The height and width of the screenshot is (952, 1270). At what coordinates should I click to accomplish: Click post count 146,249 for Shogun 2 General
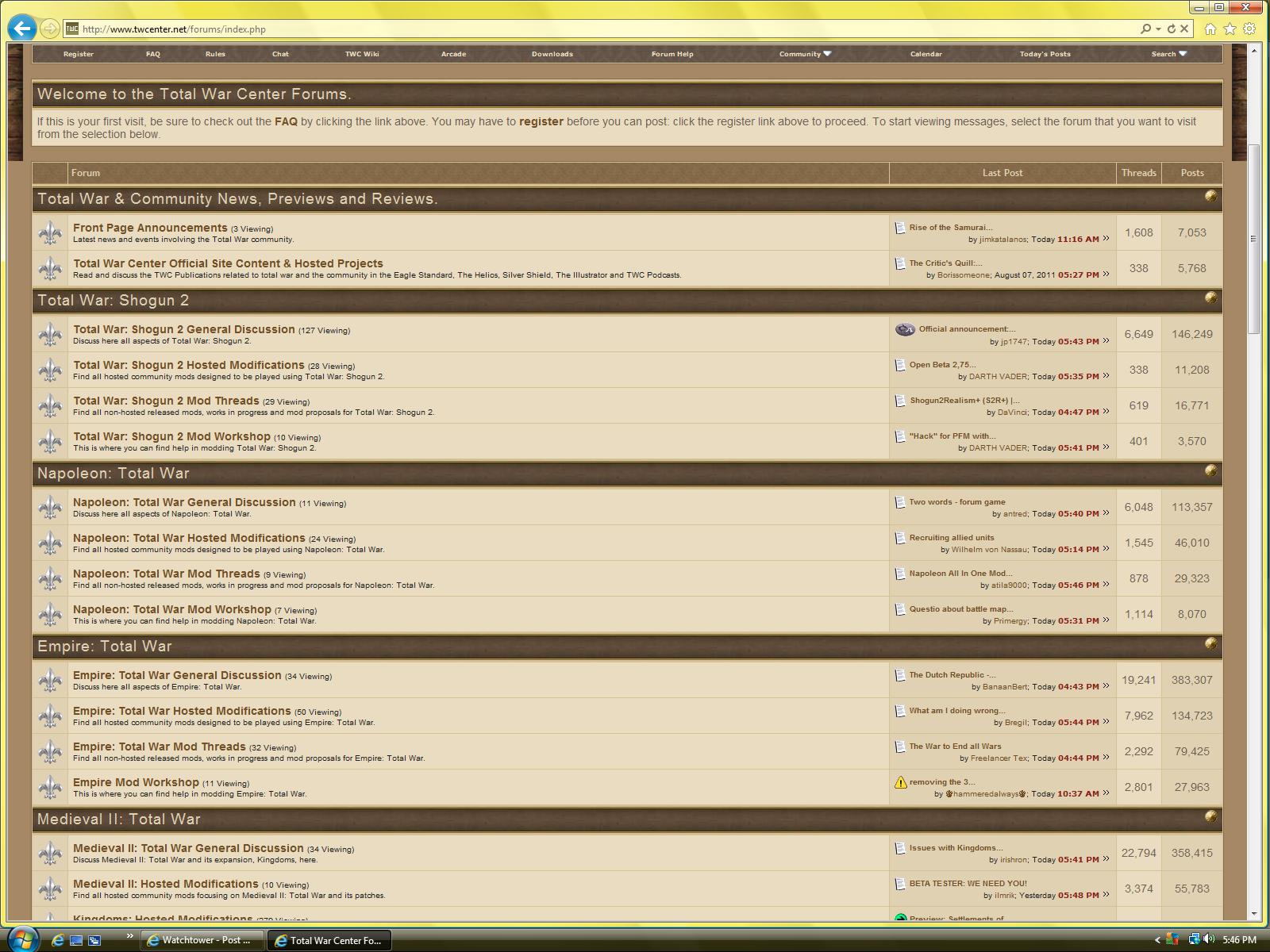click(1192, 334)
